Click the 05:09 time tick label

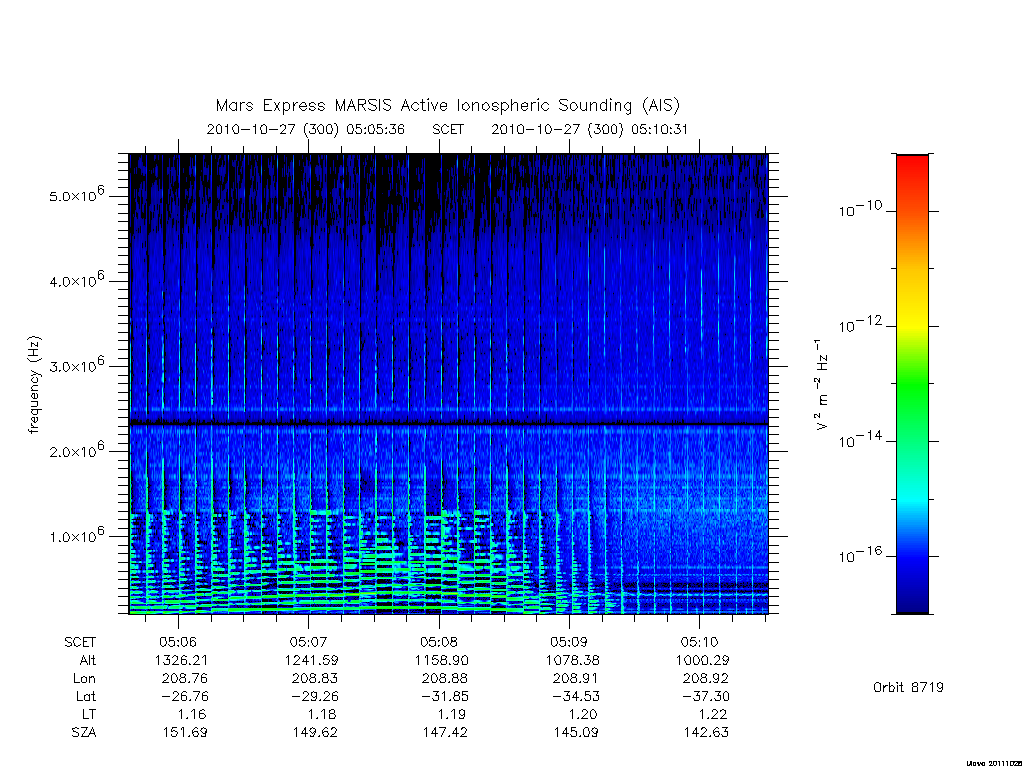coord(569,642)
